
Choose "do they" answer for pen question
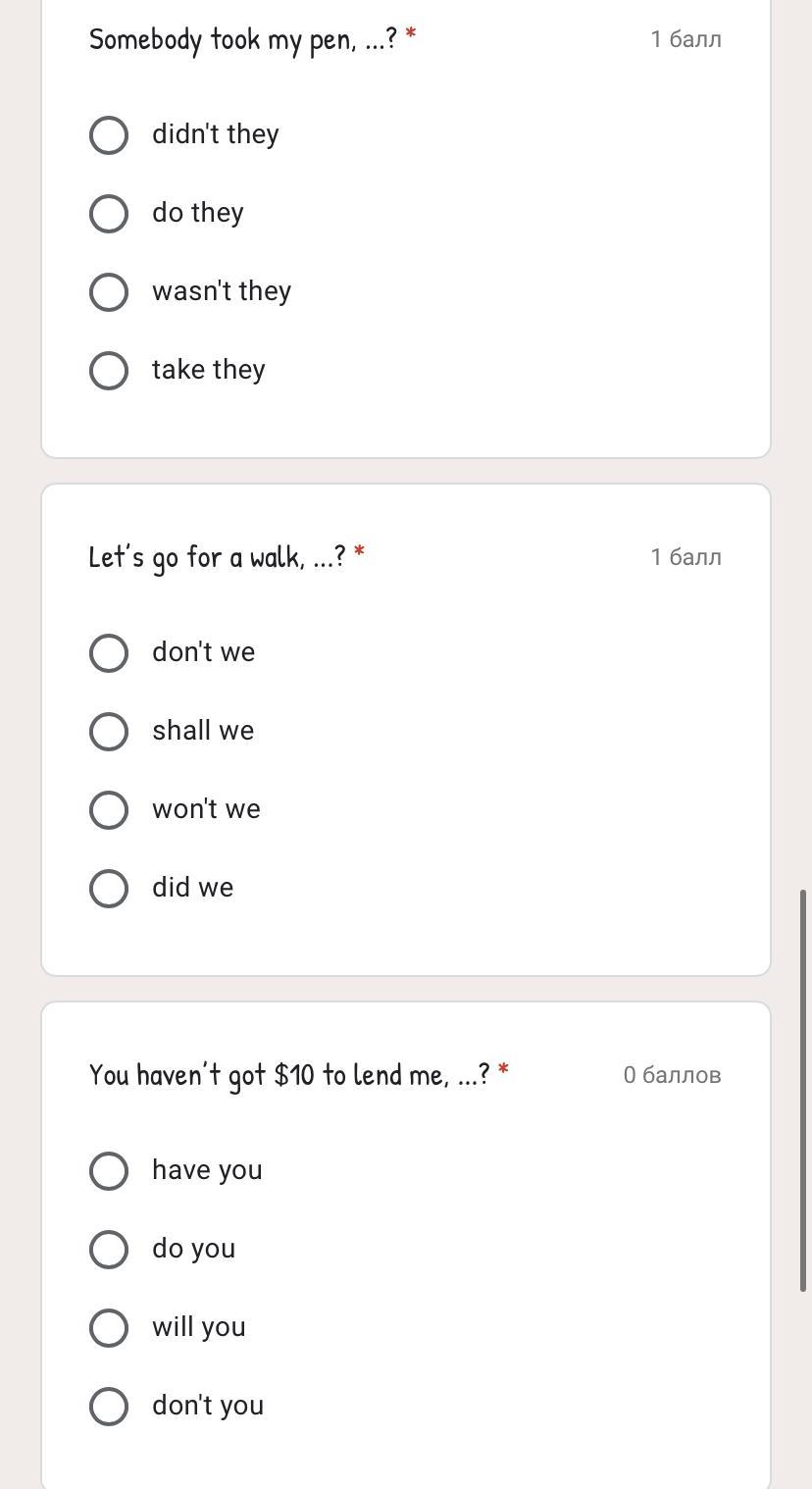pyautogui.click(x=109, y=214)
